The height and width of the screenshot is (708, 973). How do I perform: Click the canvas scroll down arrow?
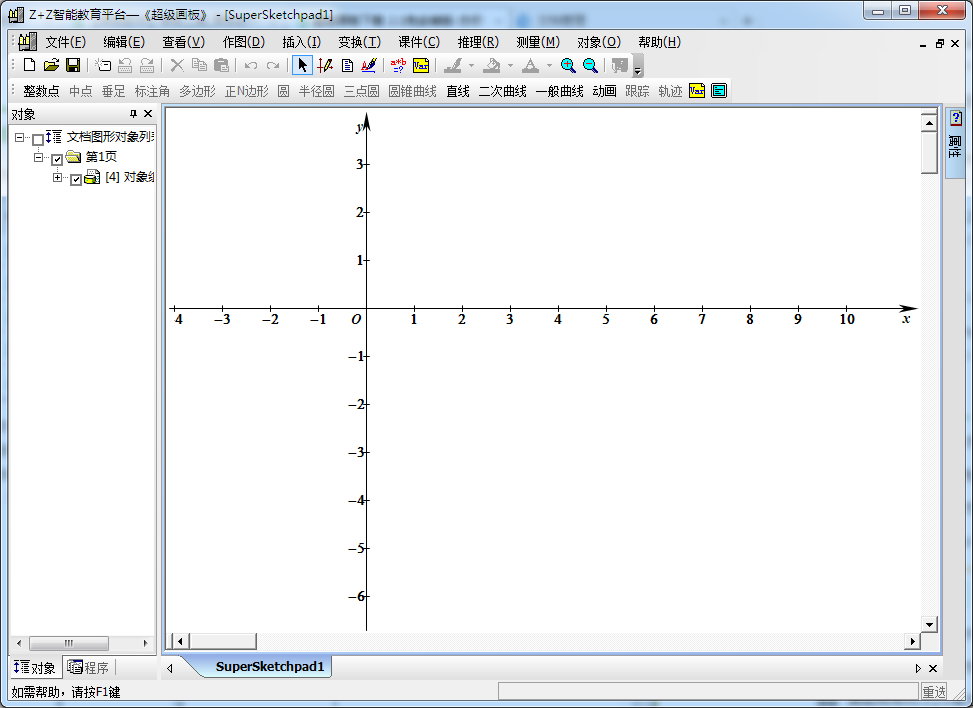[x=929, y=624]
